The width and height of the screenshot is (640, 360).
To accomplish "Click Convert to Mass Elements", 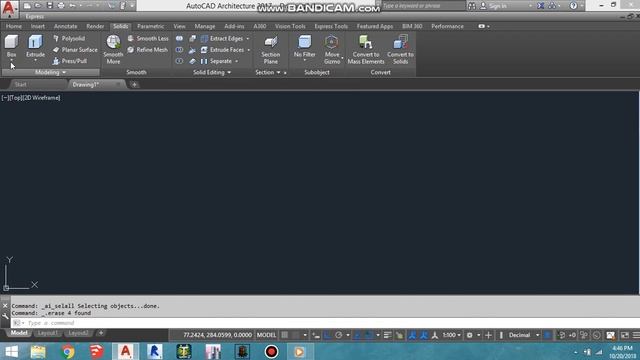I will (366, 49).
